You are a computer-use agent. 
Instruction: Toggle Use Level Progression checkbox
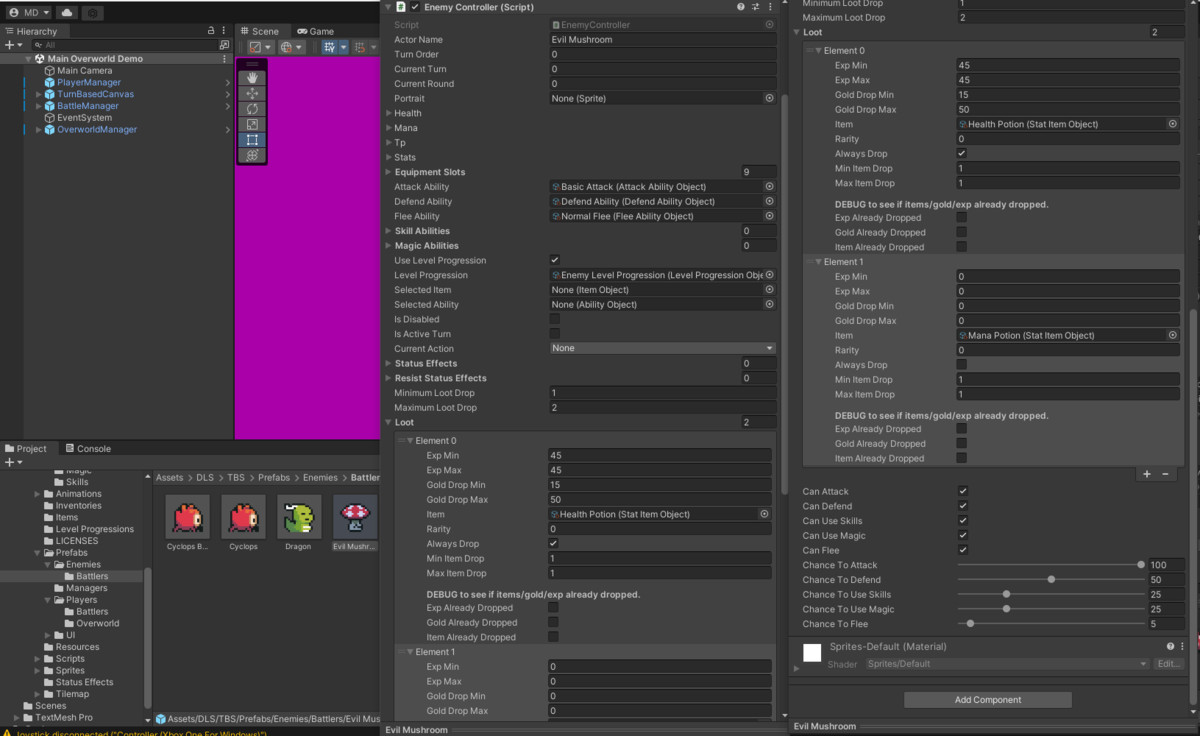(x=554, y=260)
